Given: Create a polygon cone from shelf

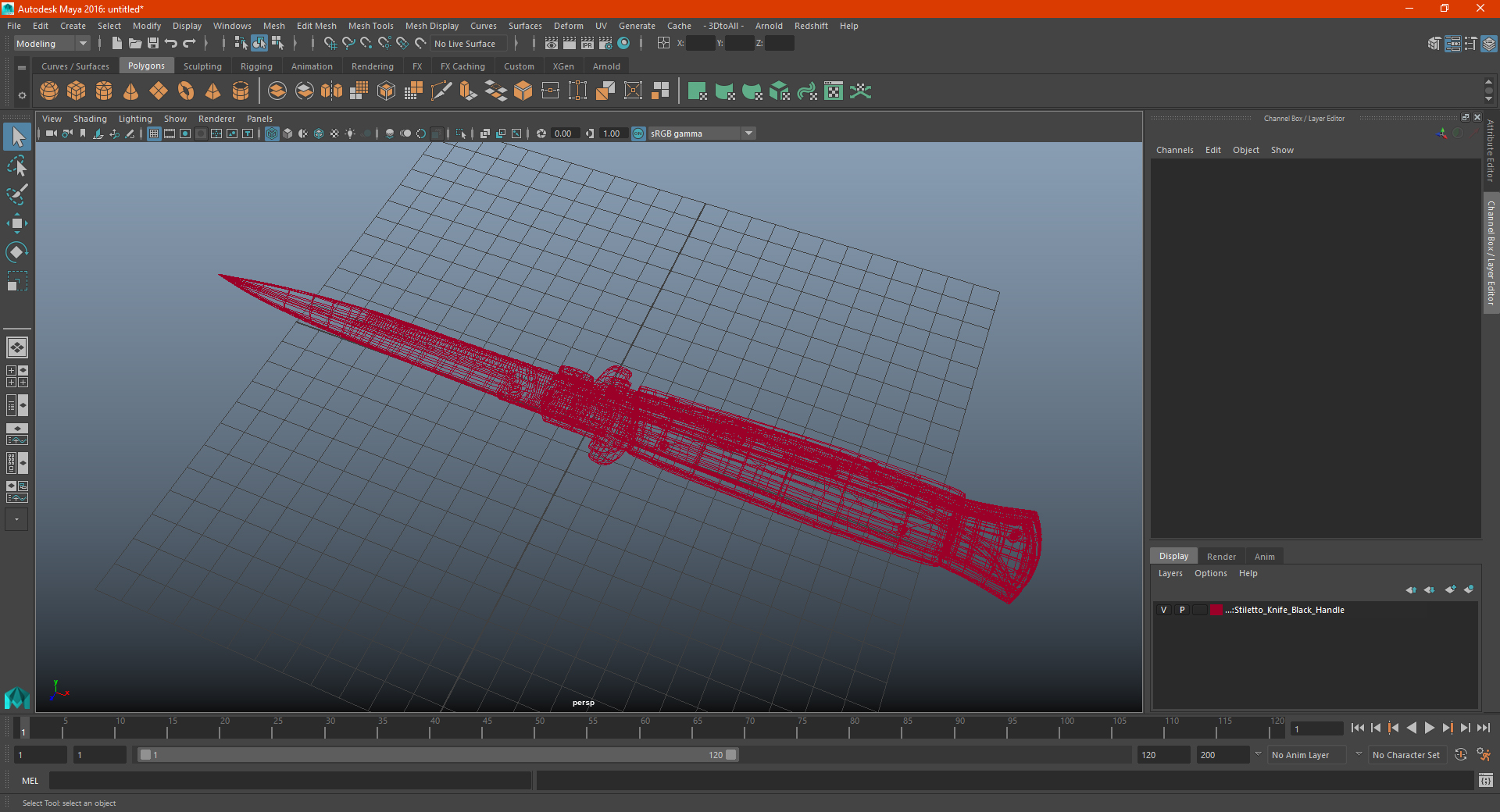Looking at the screenshot, I should pyautogui.click(x=131, y=91).
